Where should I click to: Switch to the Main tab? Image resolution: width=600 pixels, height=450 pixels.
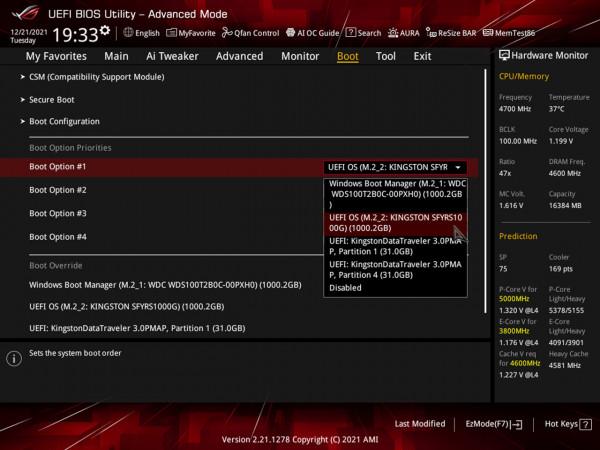coord(116,56)
